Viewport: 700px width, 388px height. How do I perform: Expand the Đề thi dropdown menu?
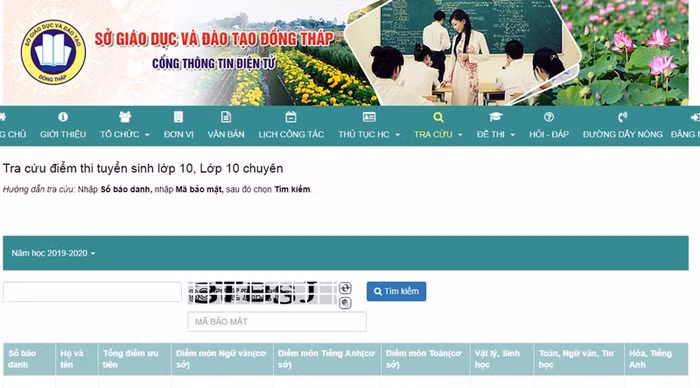click(496, 134)
